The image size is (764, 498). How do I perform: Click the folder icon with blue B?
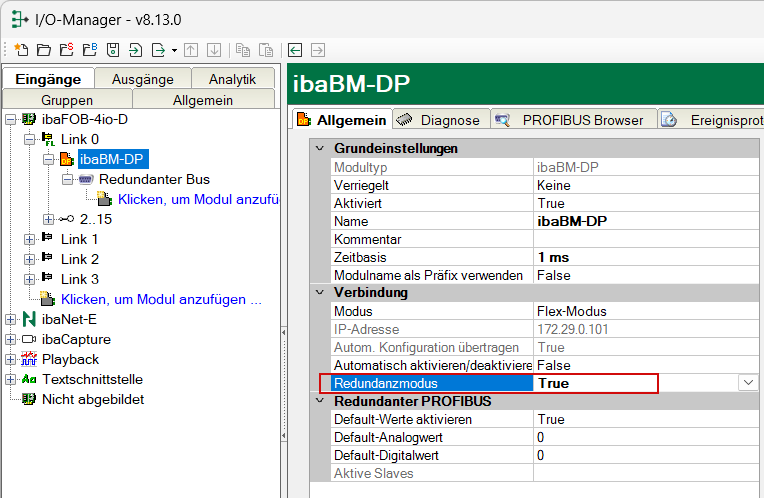[x=90, y=50]
